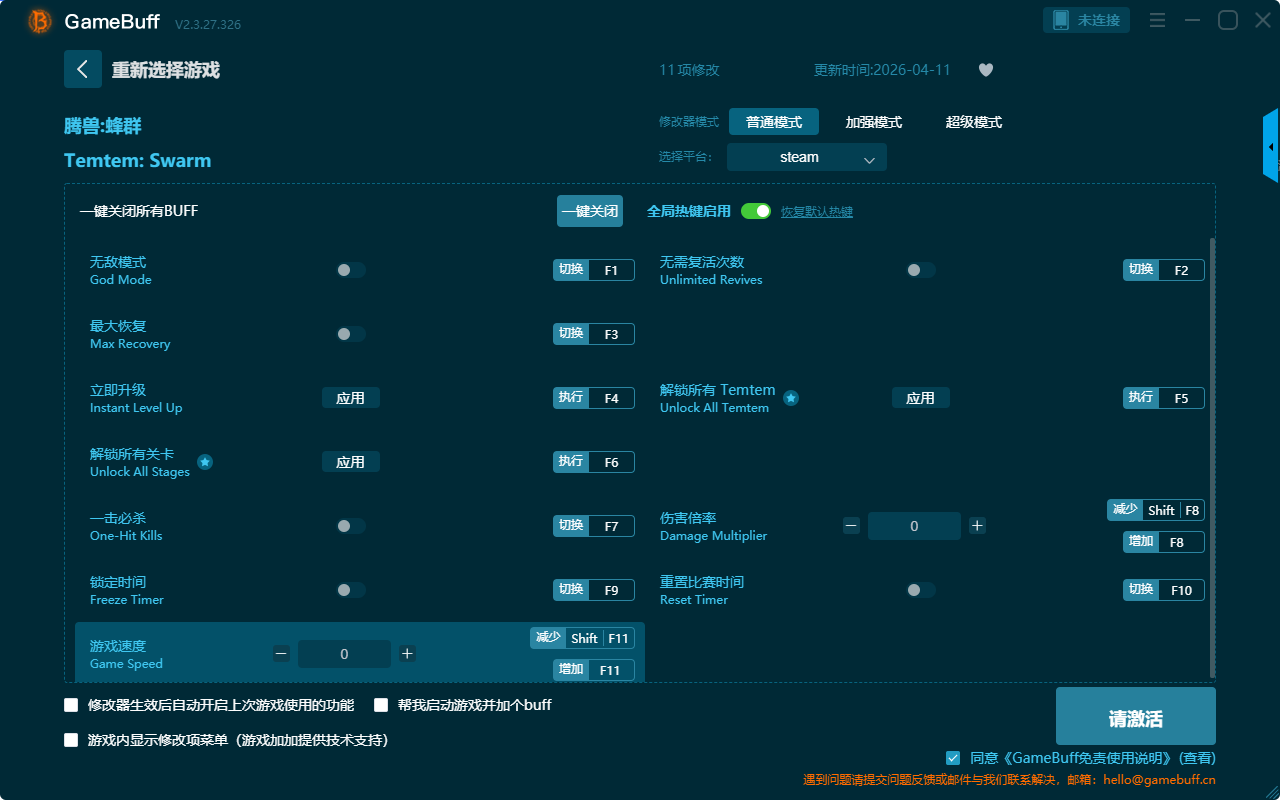The height and width of the screenshot is (800, 1280).
Task: Switch to 加强模式 tab
Action: 873,122
